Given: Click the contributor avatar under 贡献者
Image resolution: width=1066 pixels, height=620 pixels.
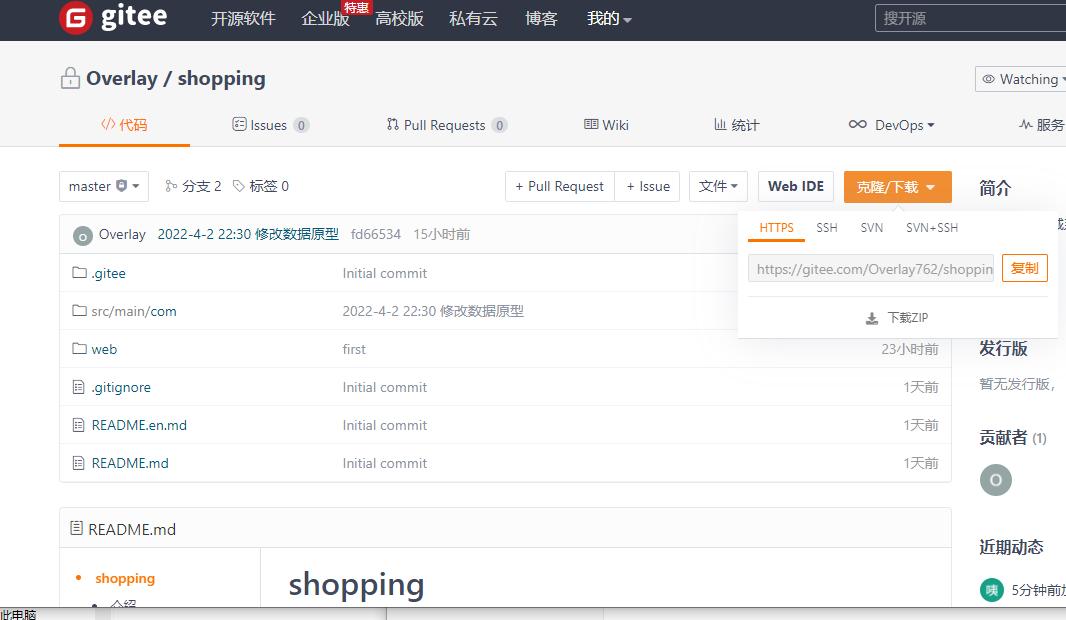Looking at the screenshot, I should coord(996,480).
